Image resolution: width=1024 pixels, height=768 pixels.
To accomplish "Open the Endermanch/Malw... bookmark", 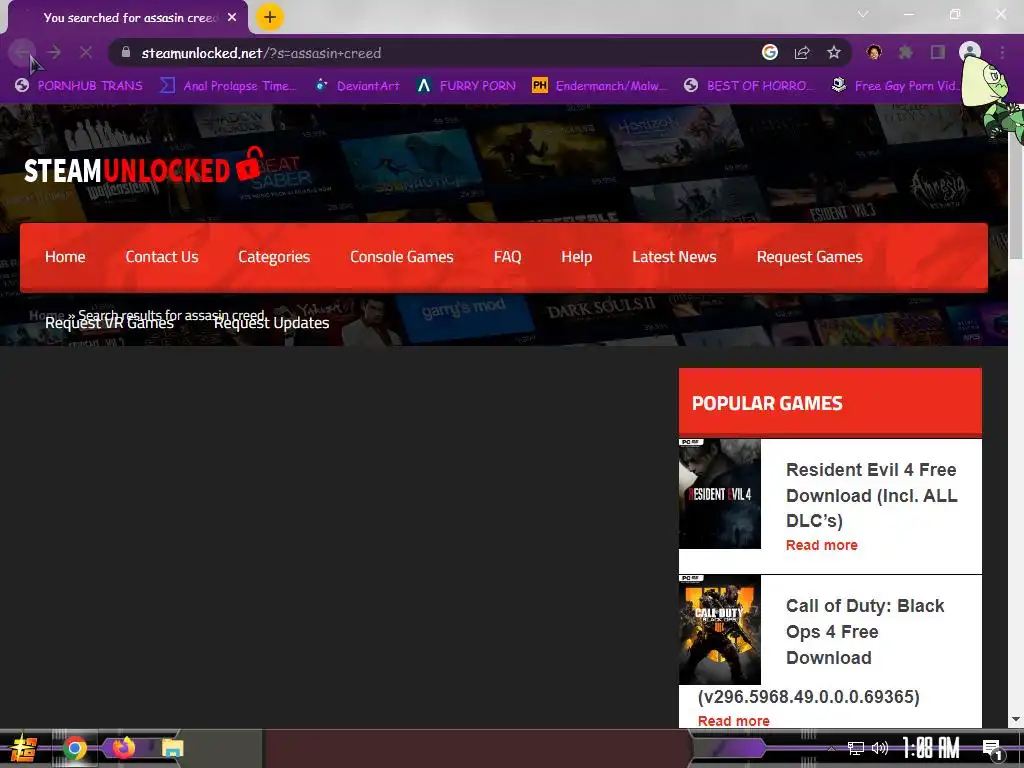I will coord(600,86).
